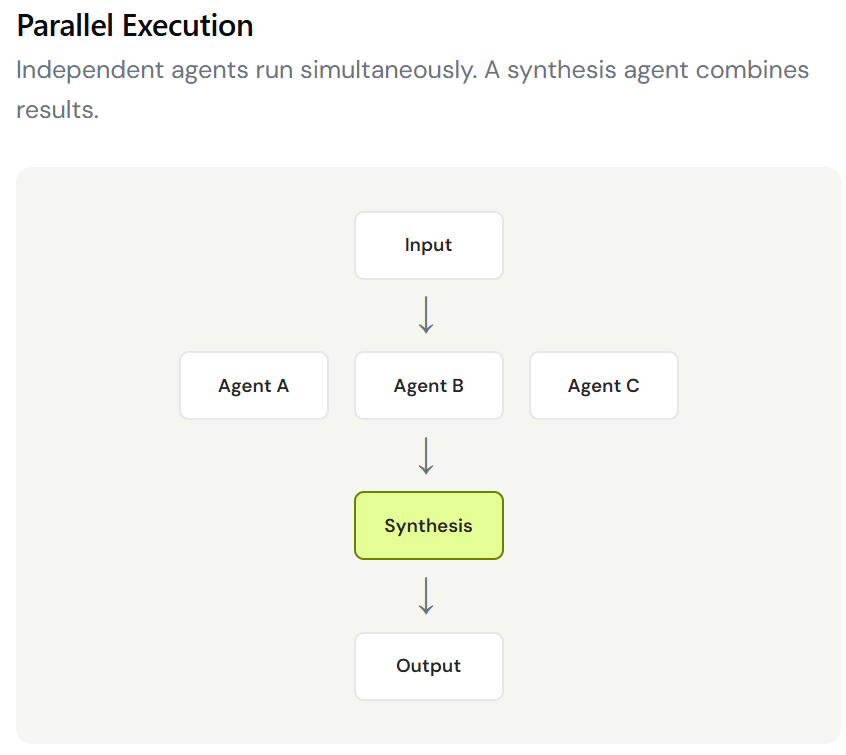Click the word Execution in heading
Screen dimensions: 846x755
[188, 25]
